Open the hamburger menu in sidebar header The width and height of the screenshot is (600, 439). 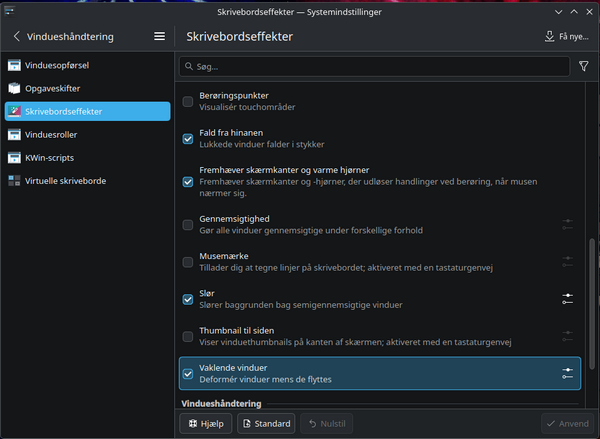[x=159, y=36]
